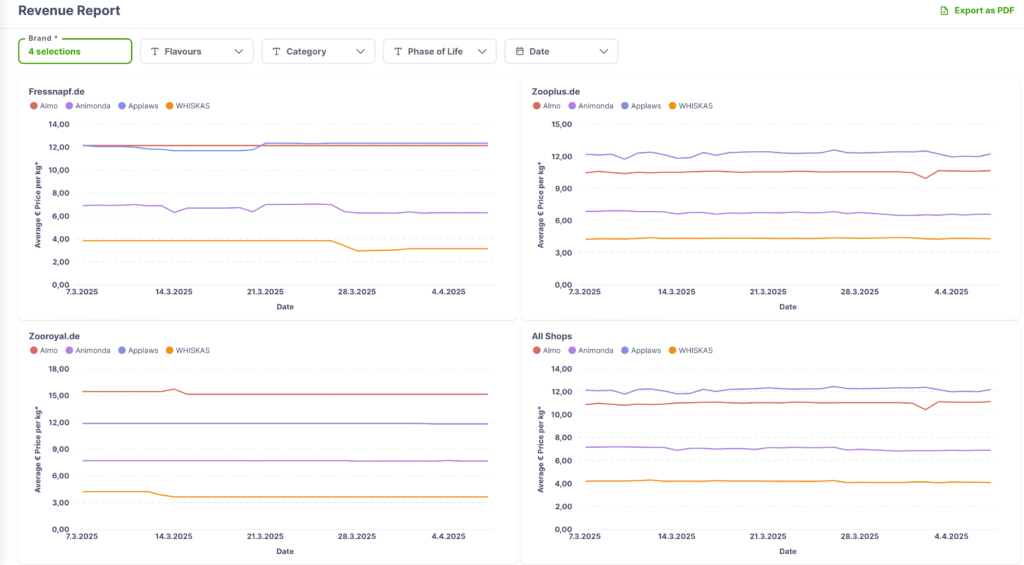The width and height of the screenshot is (1024, 565).
Task: Click the Revenue Report page heading
Action: 69,11
